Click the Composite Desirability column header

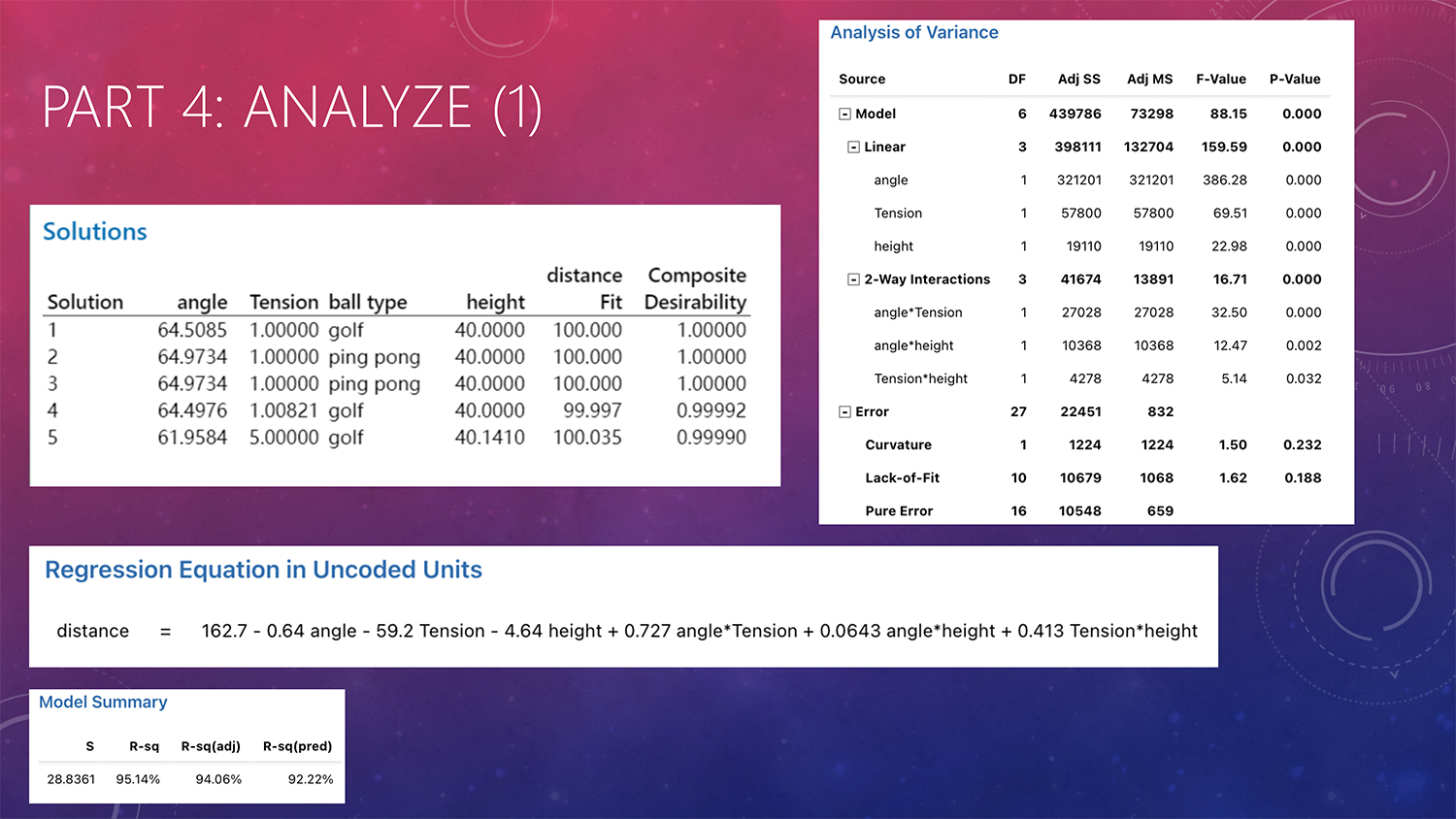[x=696, y=289]
